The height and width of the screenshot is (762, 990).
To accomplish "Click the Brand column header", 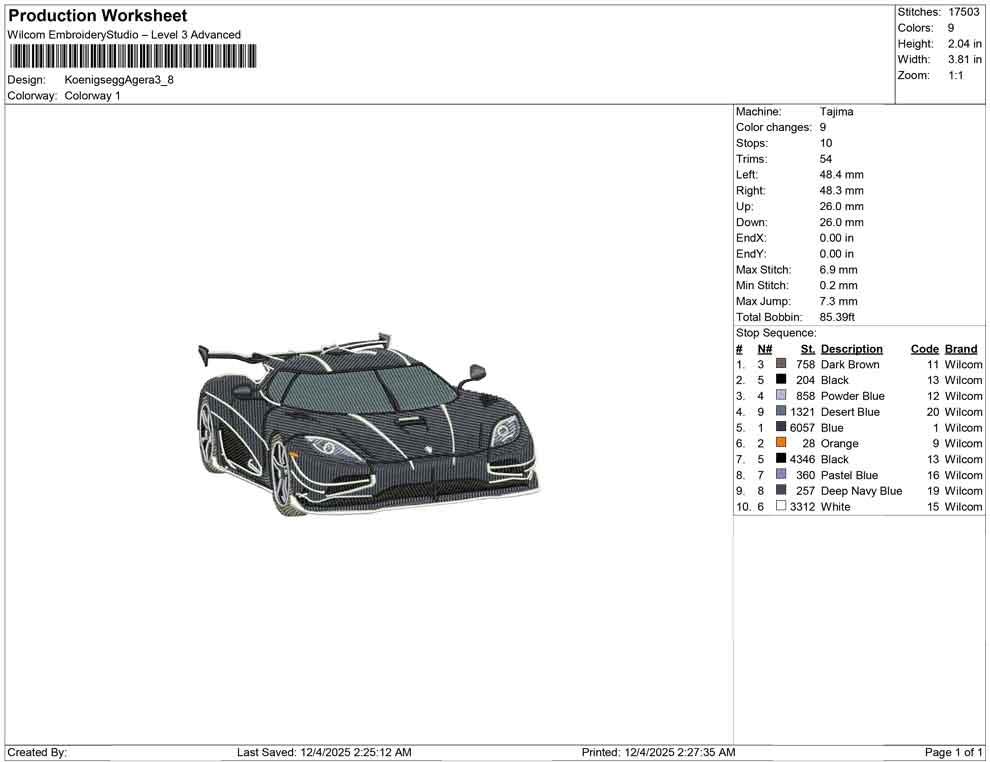I will click(961, 348).
